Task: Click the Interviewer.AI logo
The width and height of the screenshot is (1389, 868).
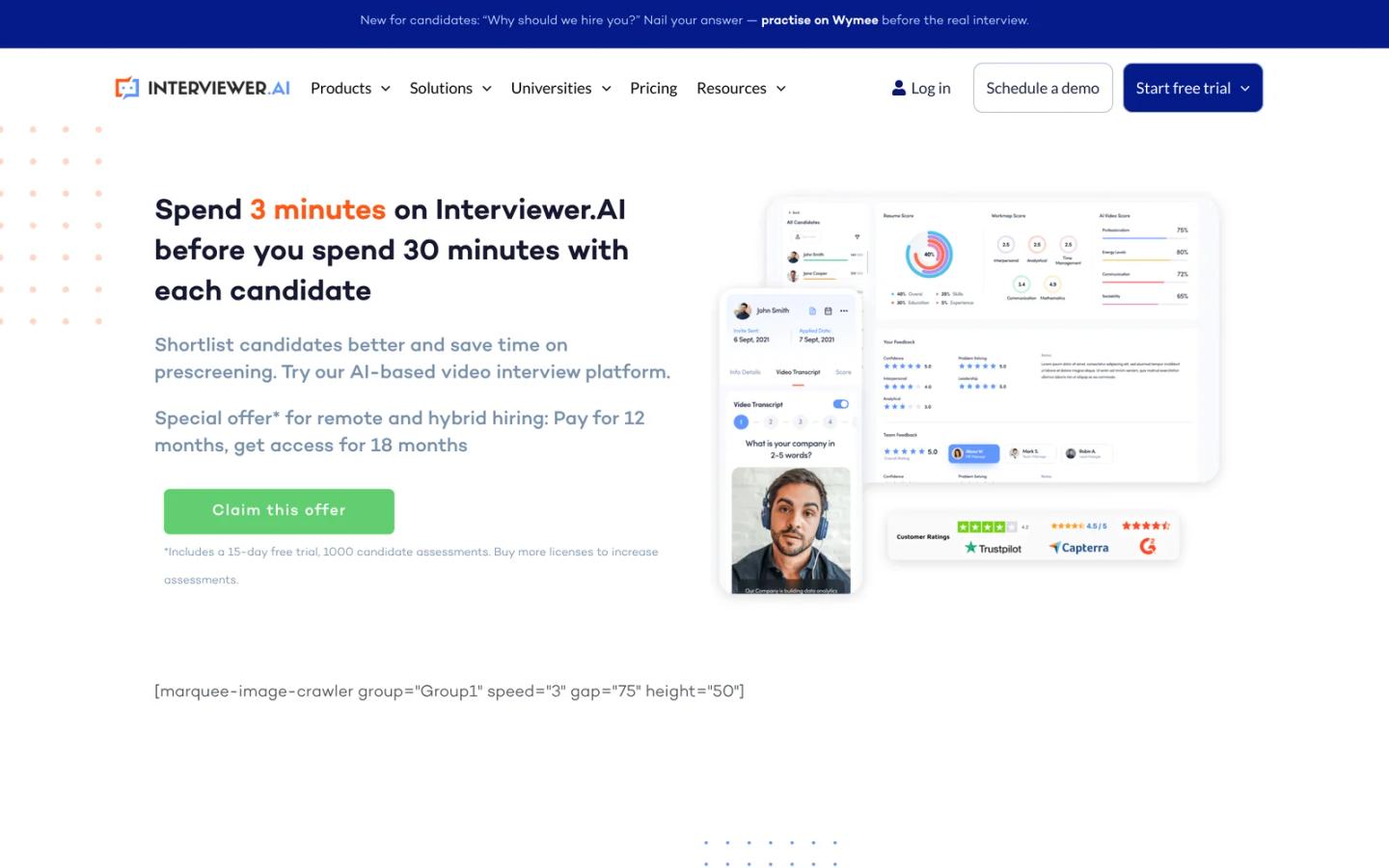Action: coord(203,88)
